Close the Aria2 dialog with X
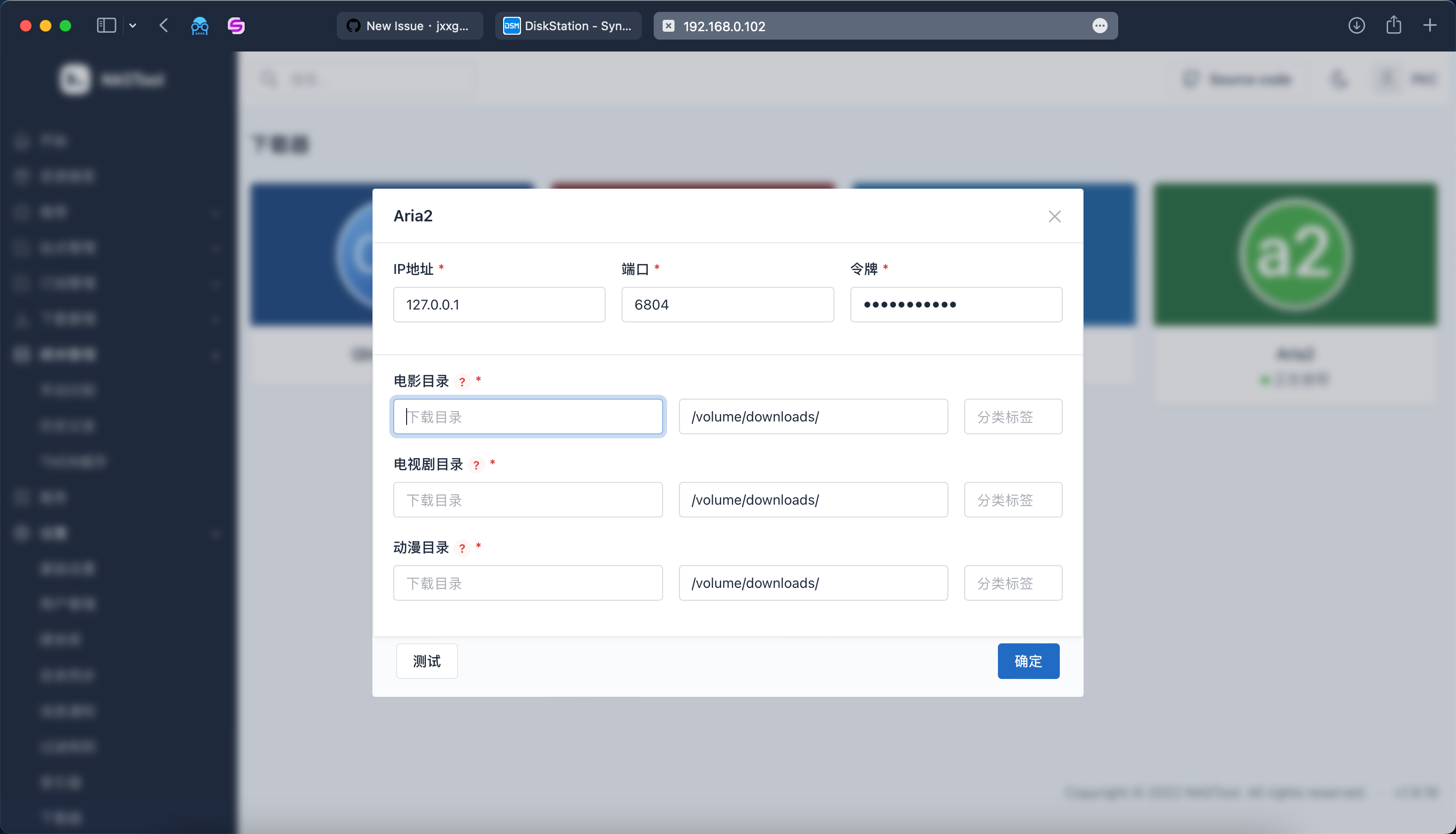The image size is (1456, 834). tap(1054, 216)
